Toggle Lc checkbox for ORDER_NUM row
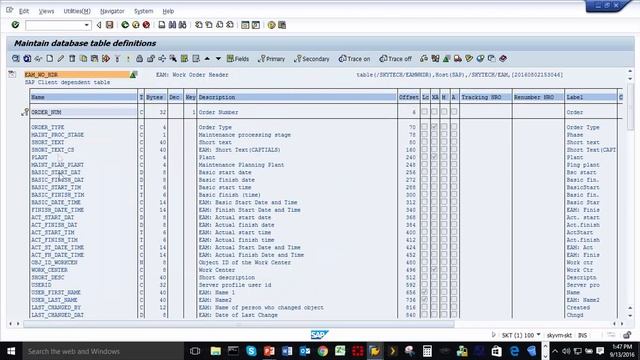Viewport: 640px width, 360px height. [x=424, y=111]
